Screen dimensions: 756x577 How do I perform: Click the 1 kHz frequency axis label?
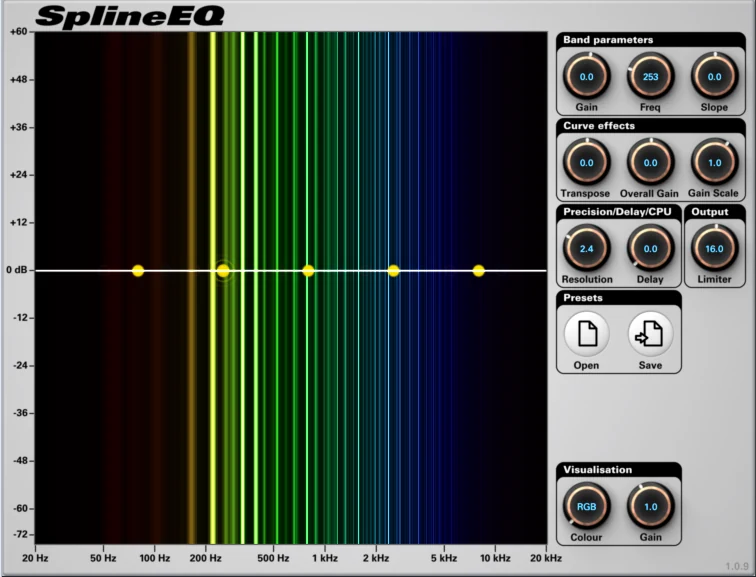(x=325, y=558)
